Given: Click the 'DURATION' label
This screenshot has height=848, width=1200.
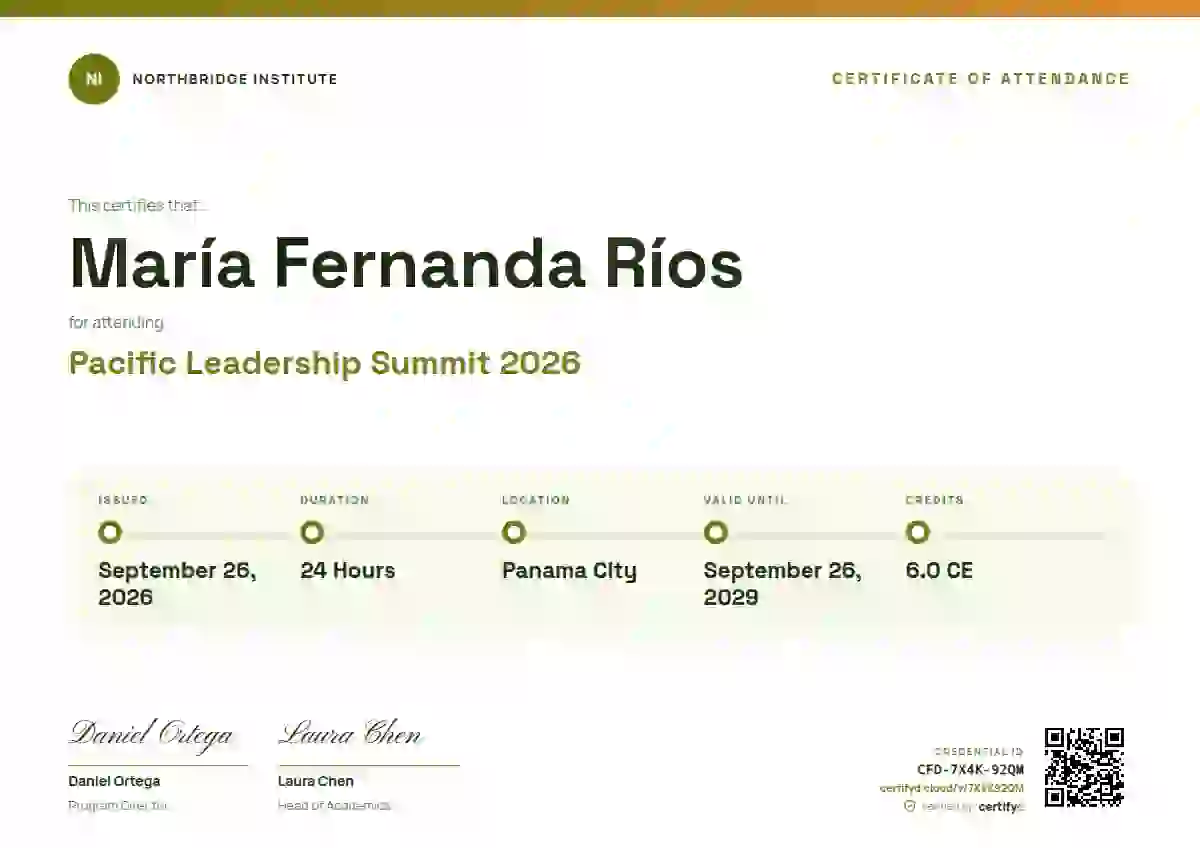Looking at the screenshot, I should (x=335, y=500).
